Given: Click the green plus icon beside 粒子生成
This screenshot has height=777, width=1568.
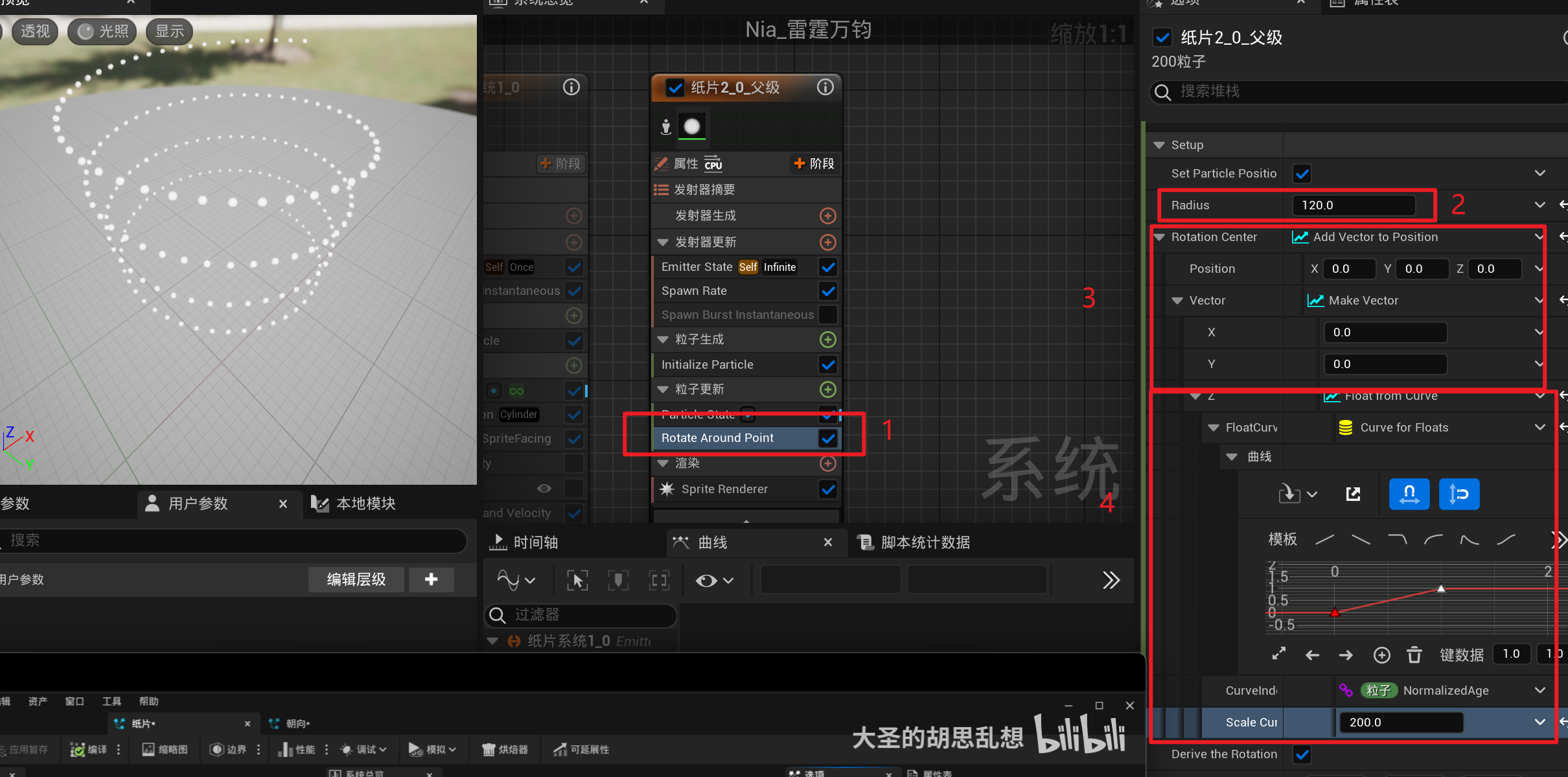Looking at the screenshot, I should [x=827, y=340].
